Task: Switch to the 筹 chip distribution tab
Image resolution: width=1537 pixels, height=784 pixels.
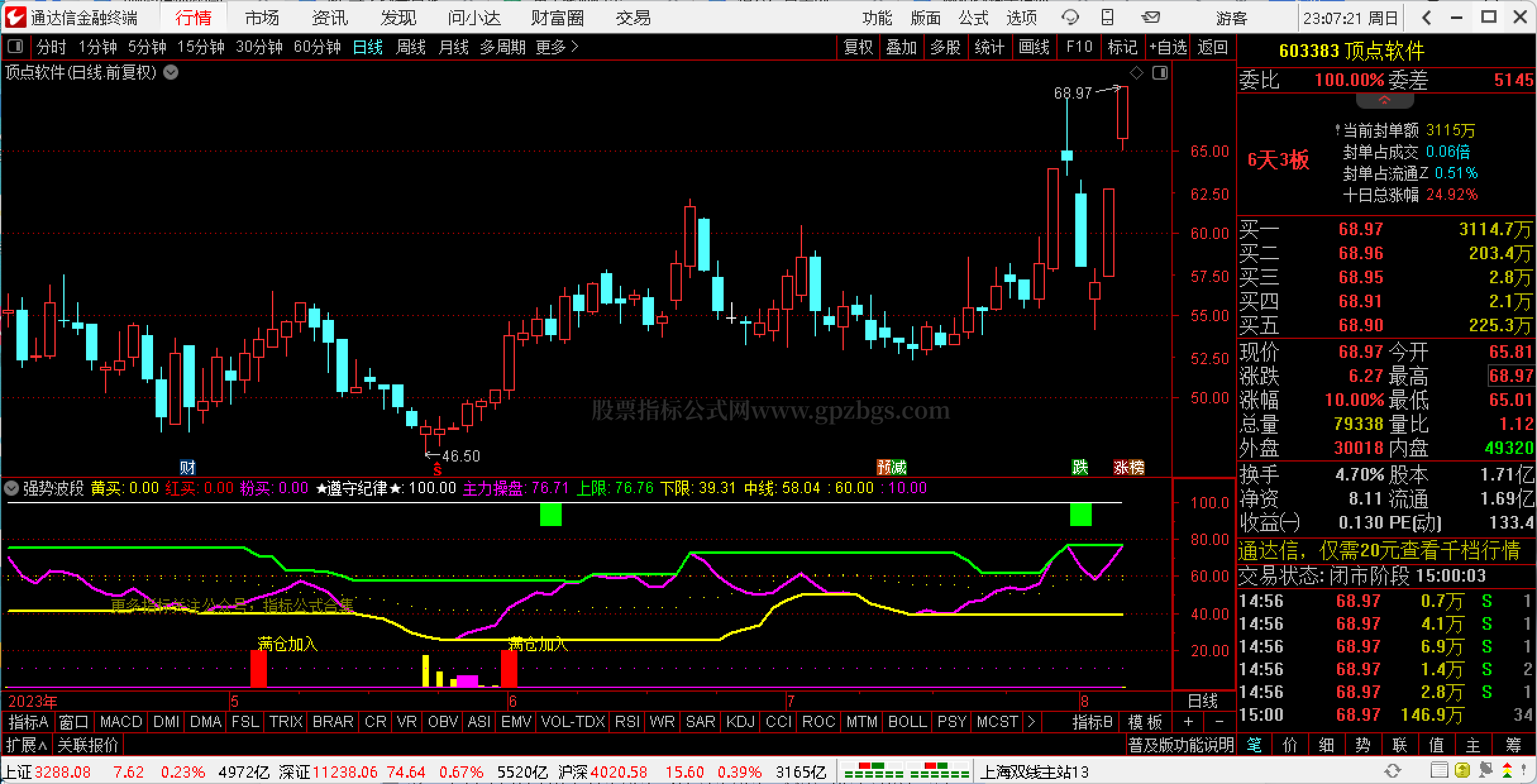Action: click(1513, 745)
